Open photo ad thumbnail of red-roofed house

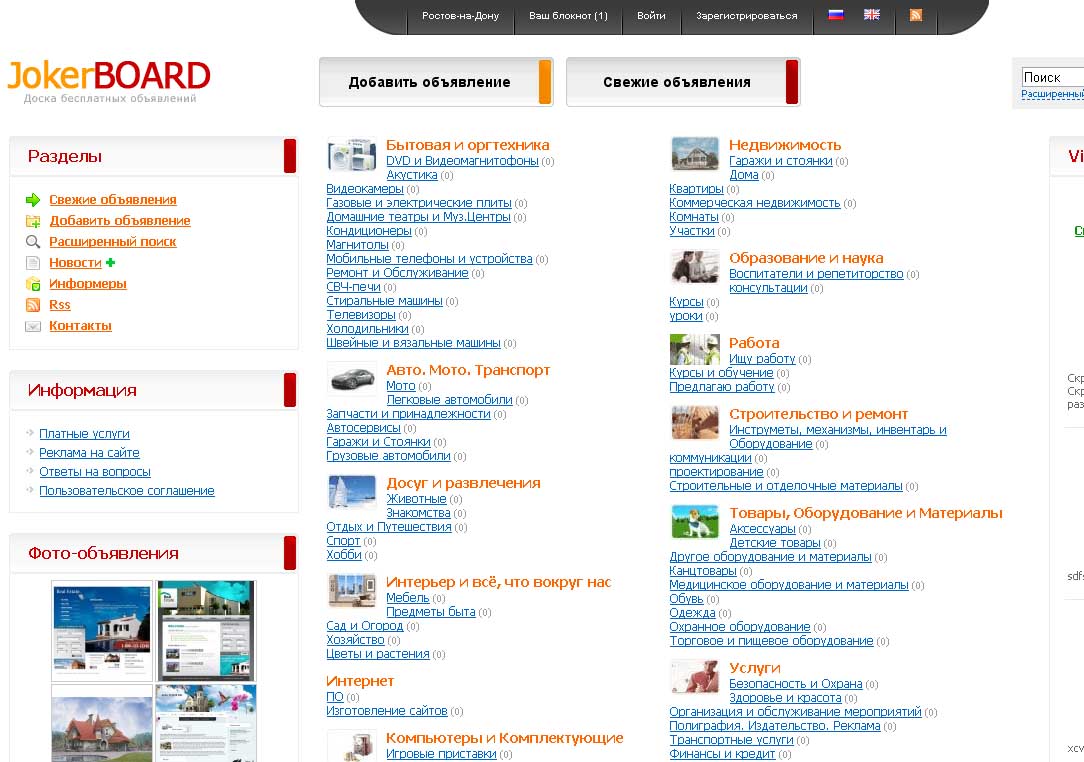pos(102,724)
